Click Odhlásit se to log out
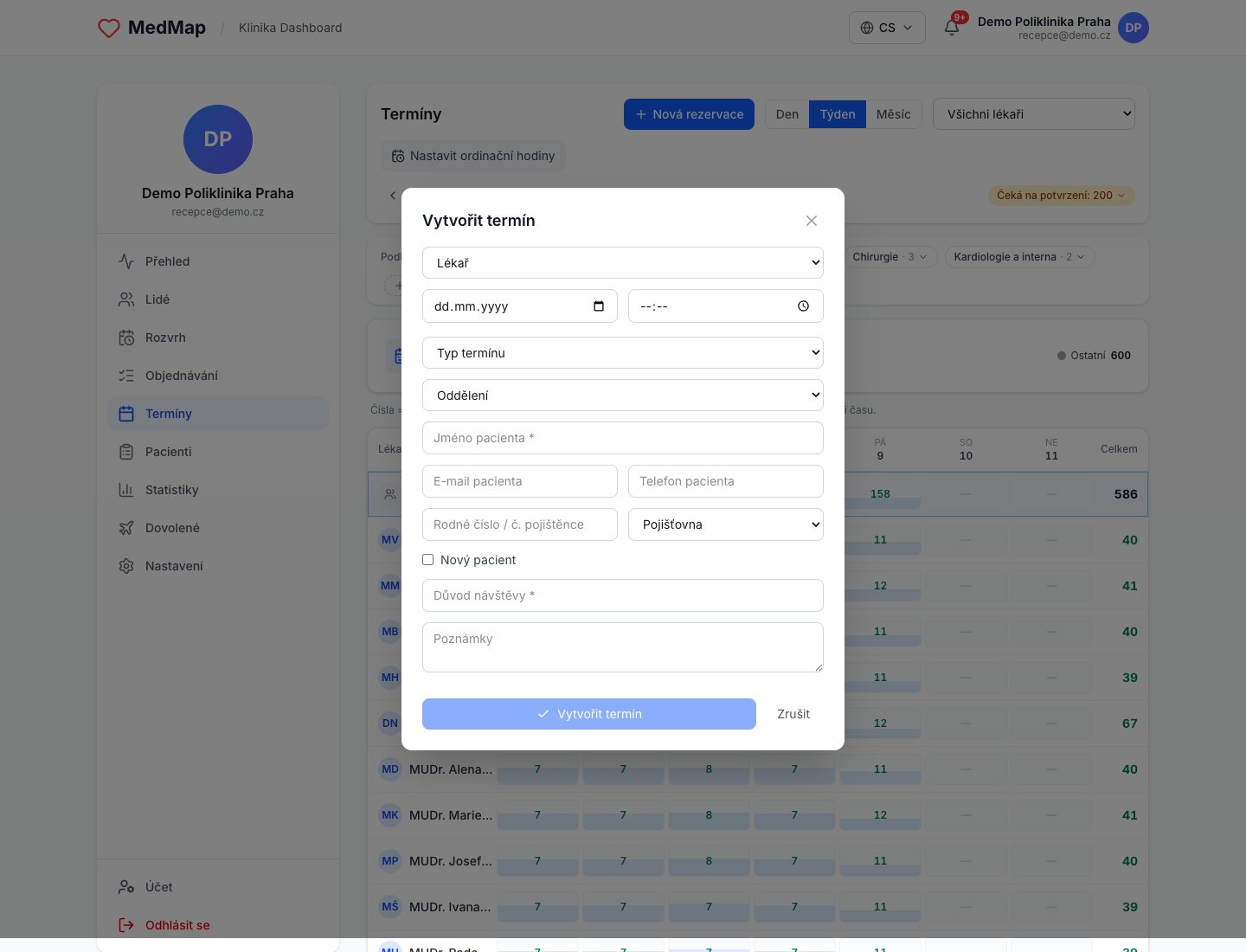Screen dimensions: 1246x952 coord(218,925)
